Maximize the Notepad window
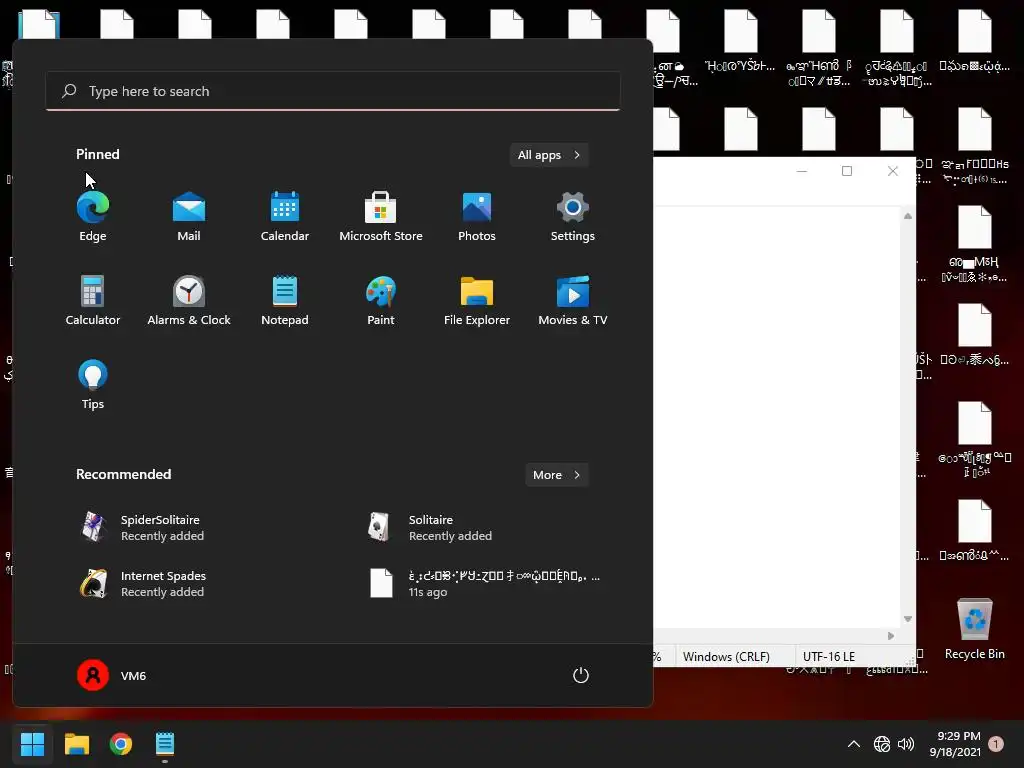The image size is (1024, 768). pos(847,171)
